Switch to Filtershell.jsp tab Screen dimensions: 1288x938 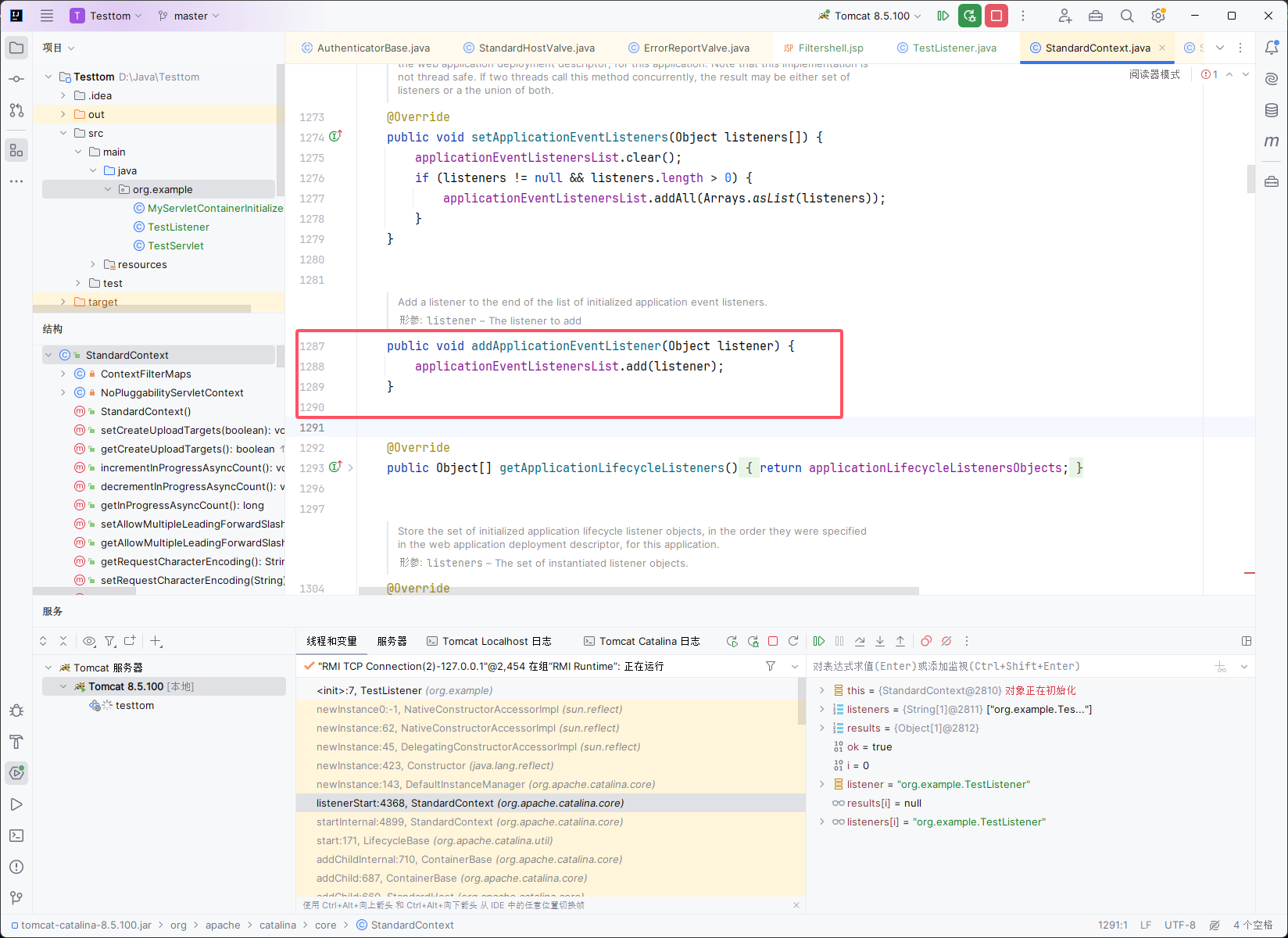coord(823,48)
